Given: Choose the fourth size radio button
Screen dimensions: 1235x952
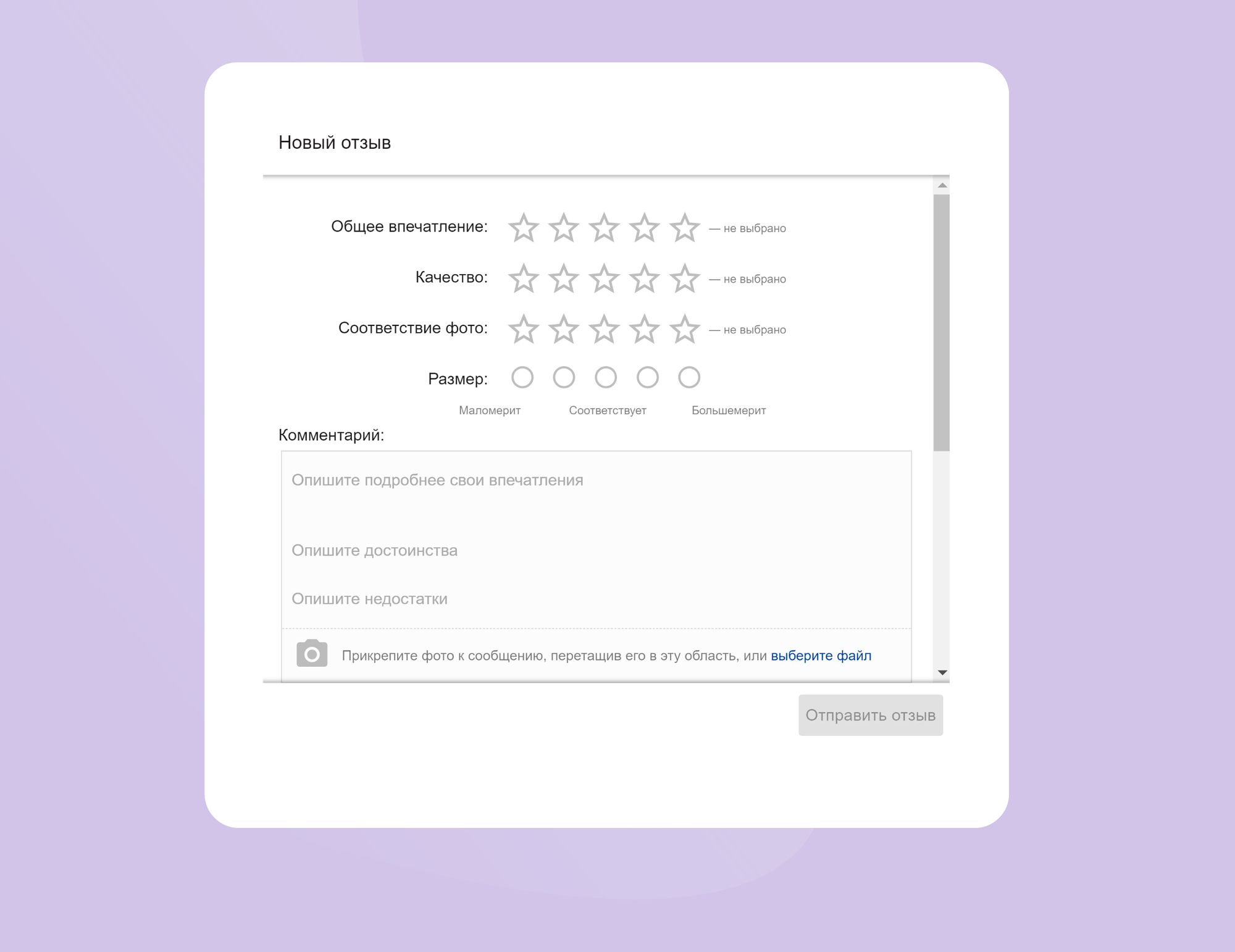Looking at the screenshot, I should click(648, 377).
